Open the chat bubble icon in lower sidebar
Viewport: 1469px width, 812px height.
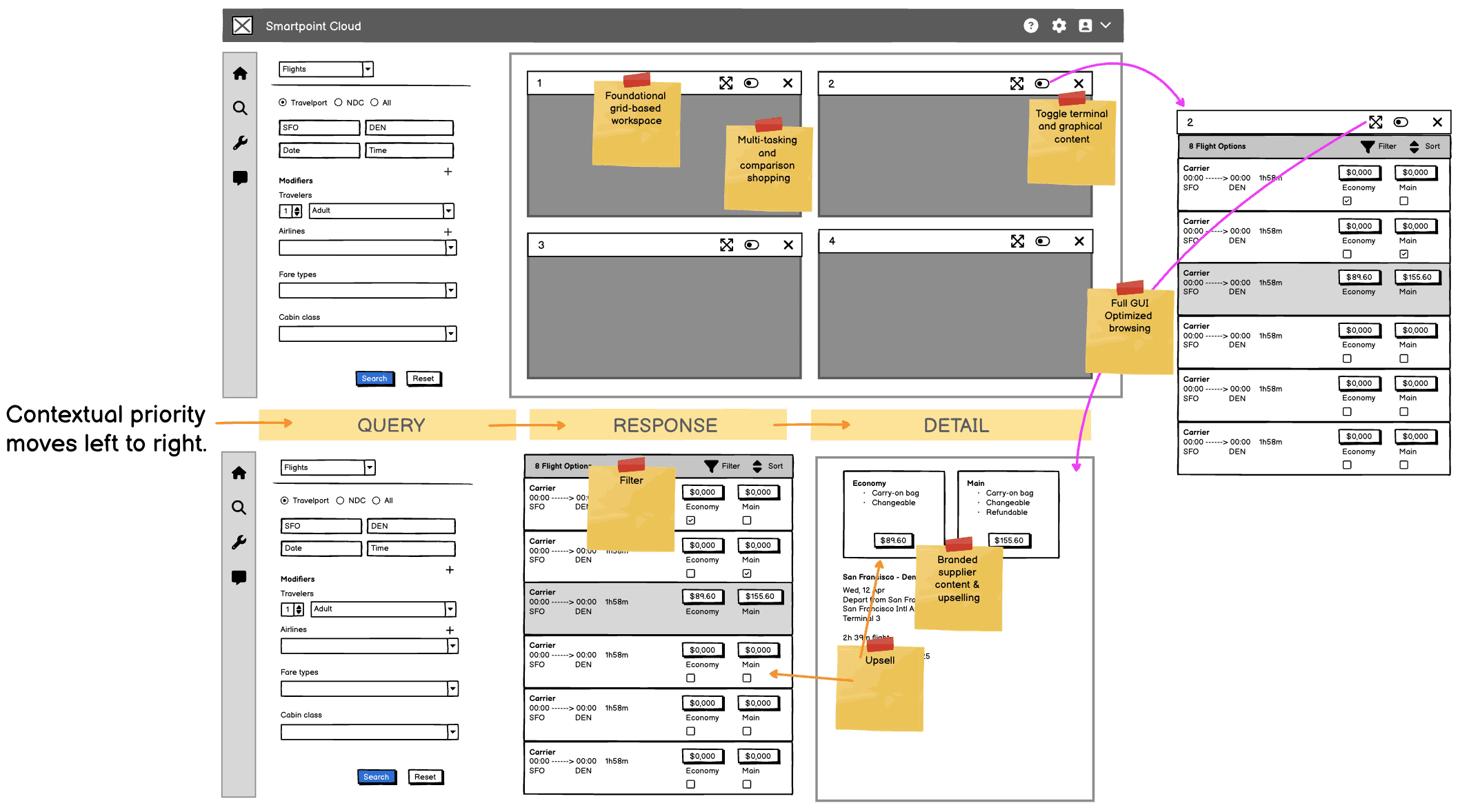[x=239, y=578]
